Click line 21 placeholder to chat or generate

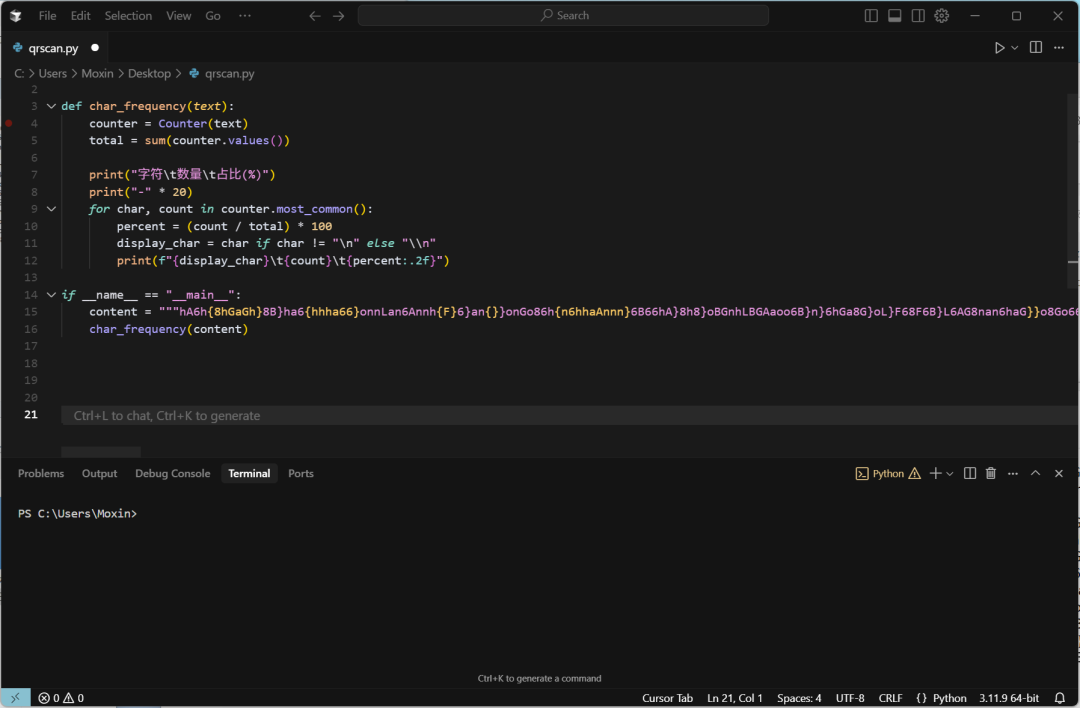[x=167, y=415]
